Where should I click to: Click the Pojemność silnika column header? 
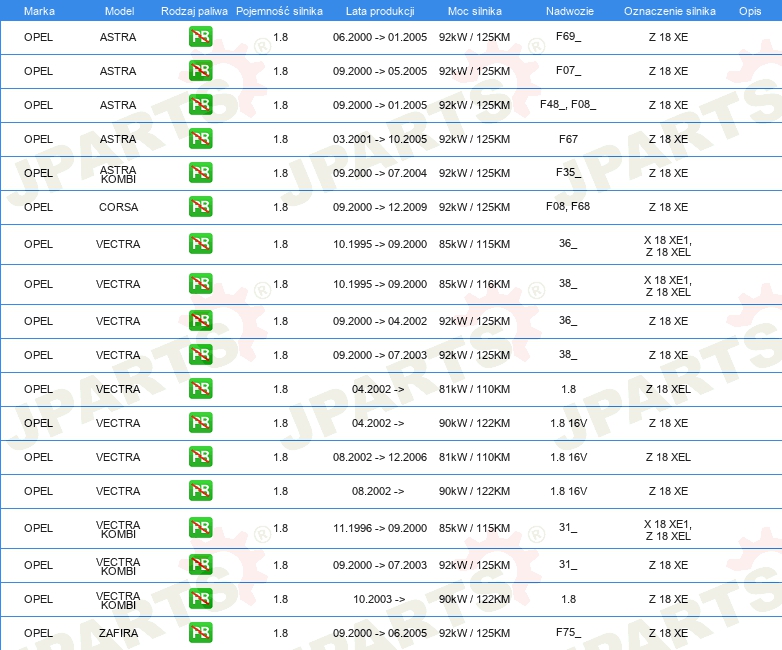279,11
